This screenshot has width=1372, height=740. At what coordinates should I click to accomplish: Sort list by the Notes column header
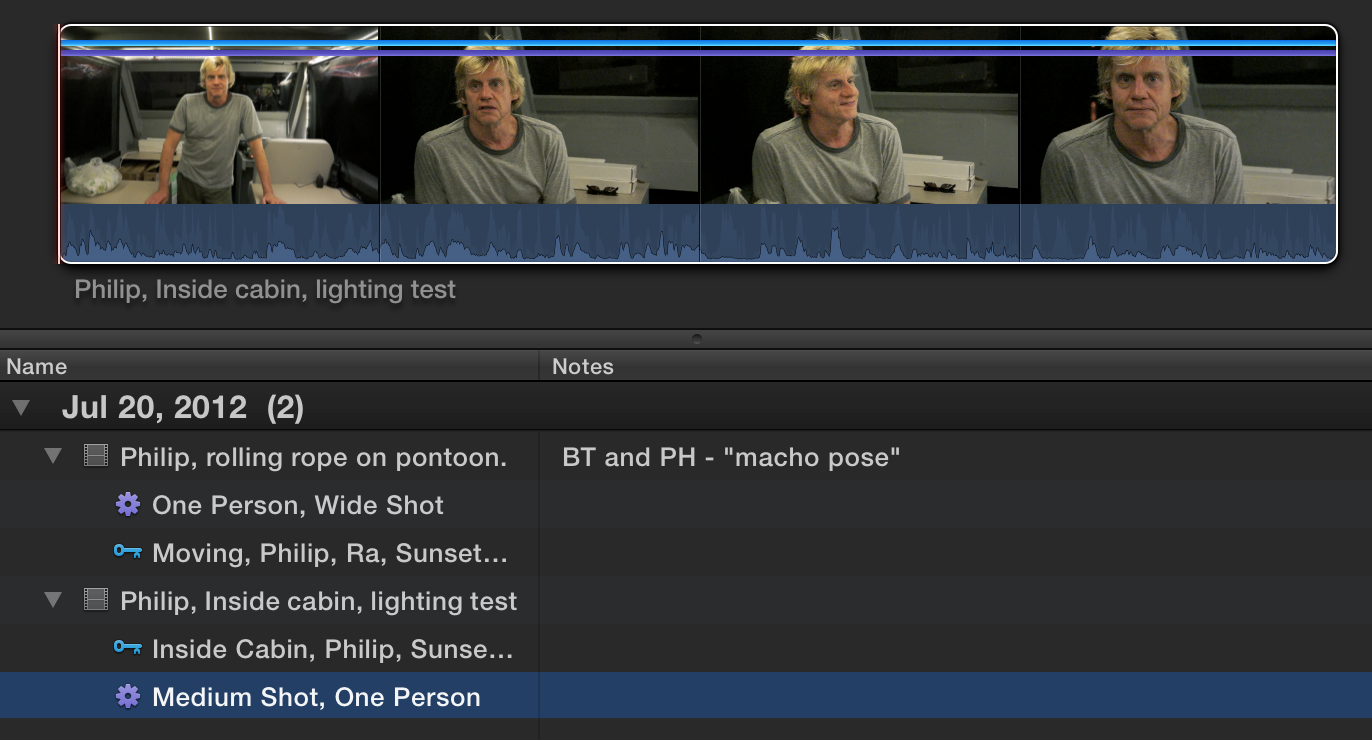(x=956, y=366)
